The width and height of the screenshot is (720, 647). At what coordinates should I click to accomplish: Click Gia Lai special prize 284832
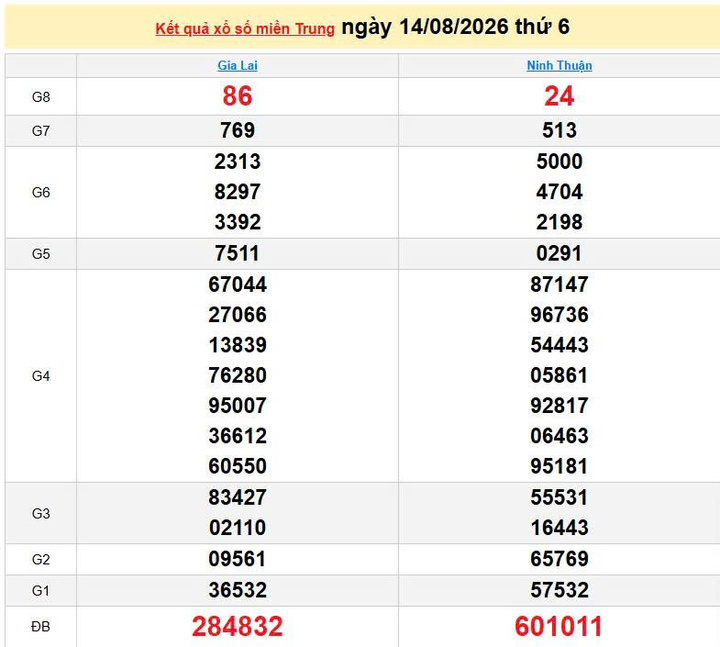(x=237, y=626)
